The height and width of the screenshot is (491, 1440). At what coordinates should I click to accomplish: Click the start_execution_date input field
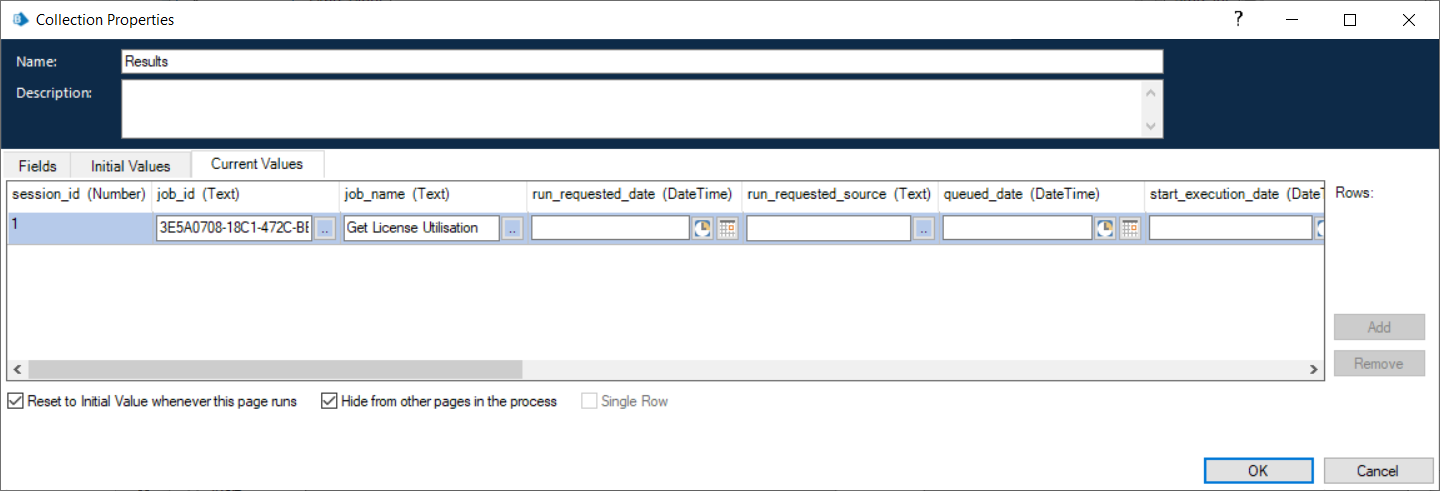pos(1230,228)
